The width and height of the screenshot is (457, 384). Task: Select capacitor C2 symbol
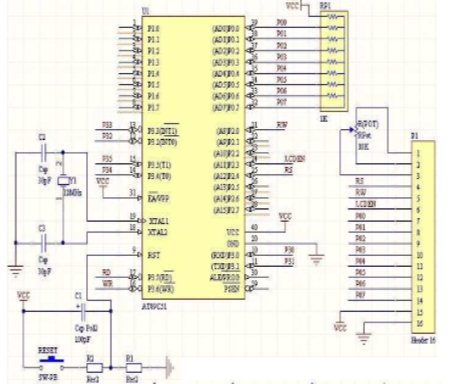pos(44,153)
